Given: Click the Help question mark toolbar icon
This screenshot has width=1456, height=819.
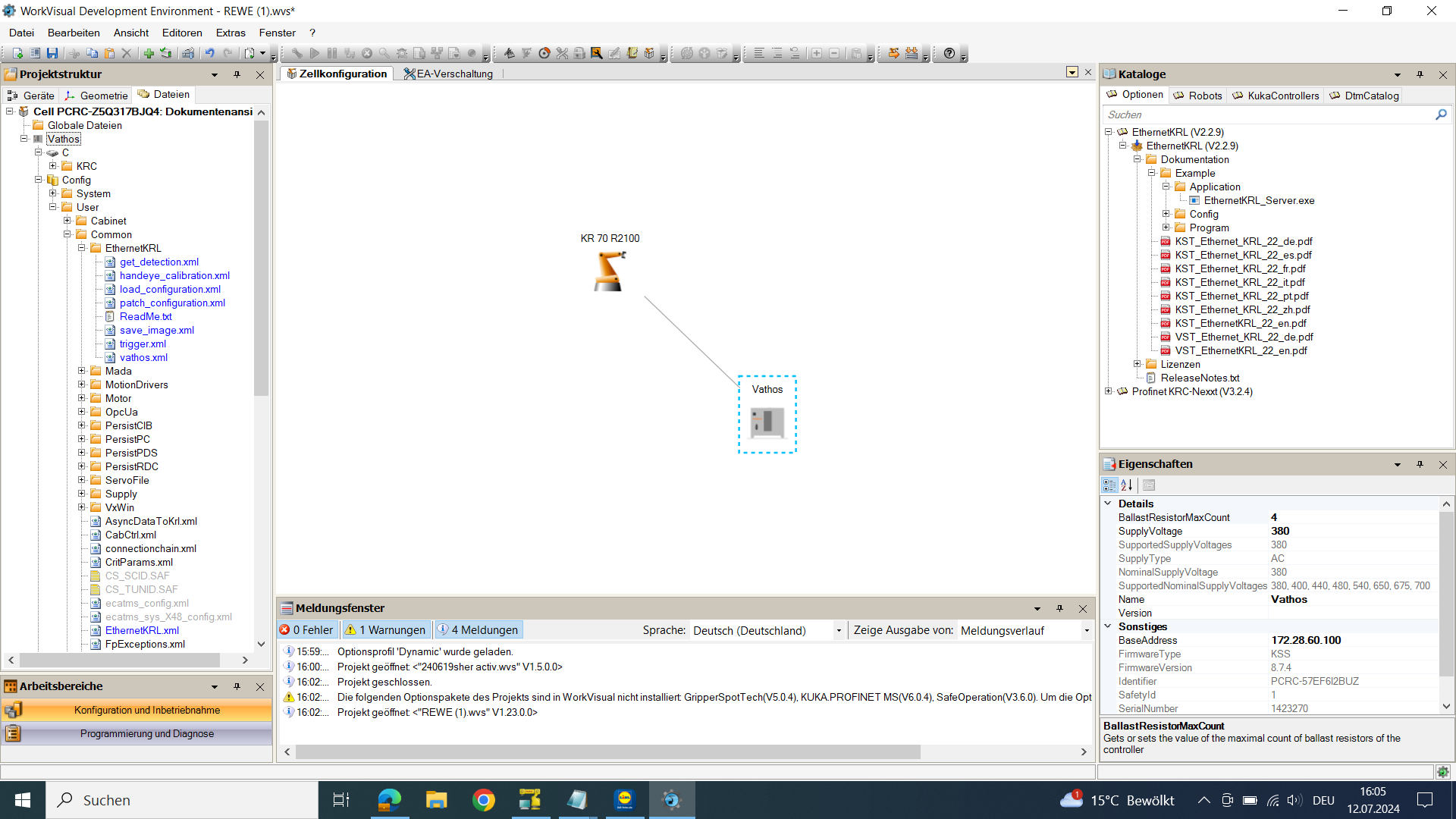Looking at the screenshot, I should [x=949, y=54].
